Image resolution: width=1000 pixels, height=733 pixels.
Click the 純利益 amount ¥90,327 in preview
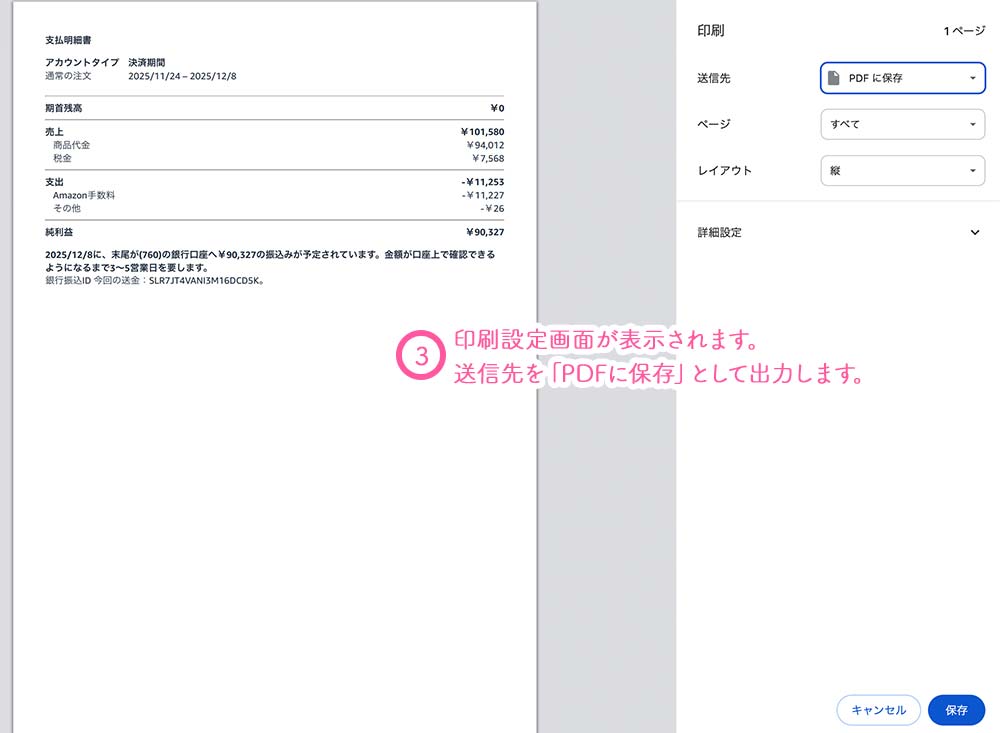click(x=485, y=232)
